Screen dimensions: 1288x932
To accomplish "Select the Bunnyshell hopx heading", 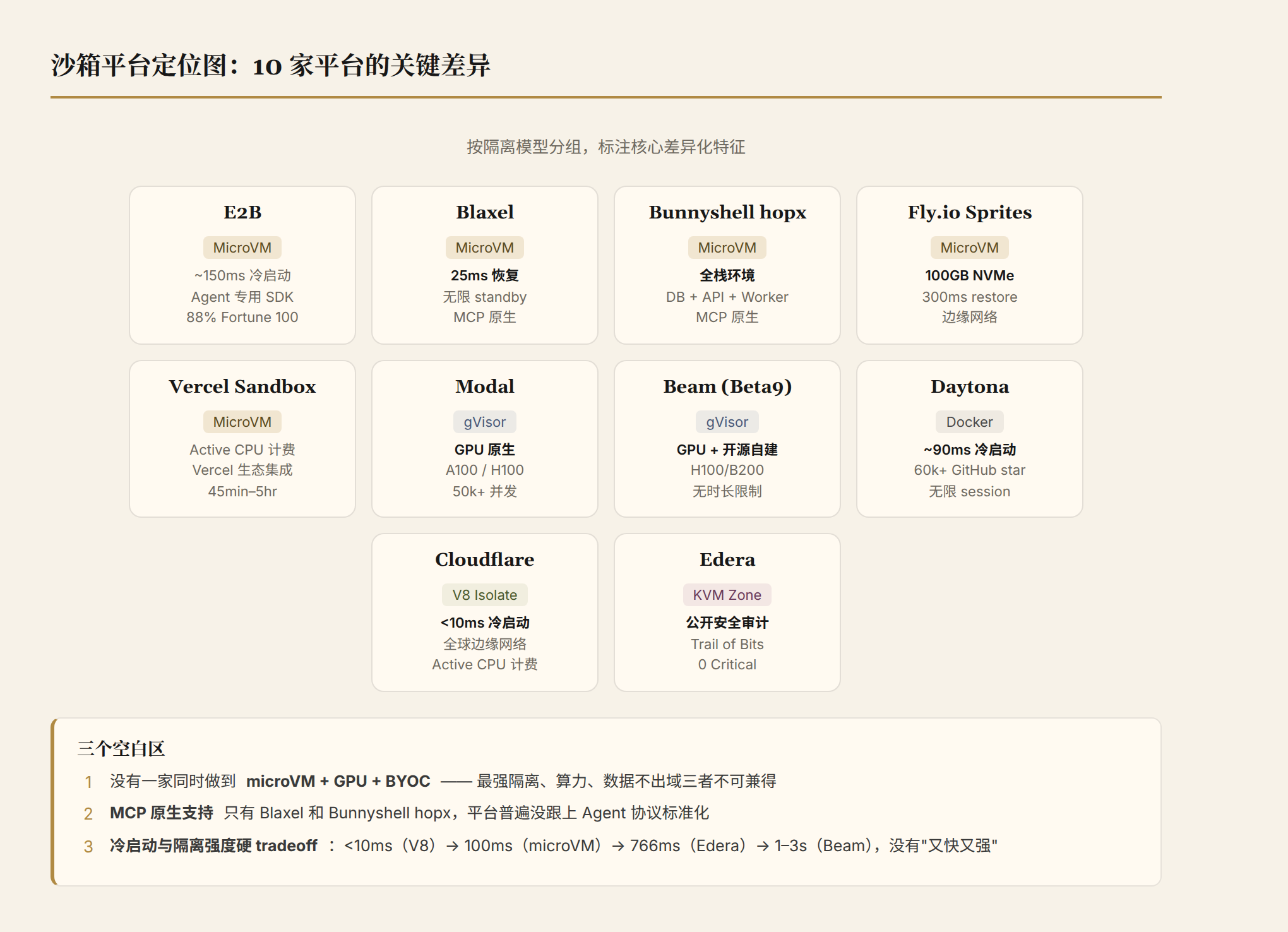I will pyautogui.click(x=727, y=212).
